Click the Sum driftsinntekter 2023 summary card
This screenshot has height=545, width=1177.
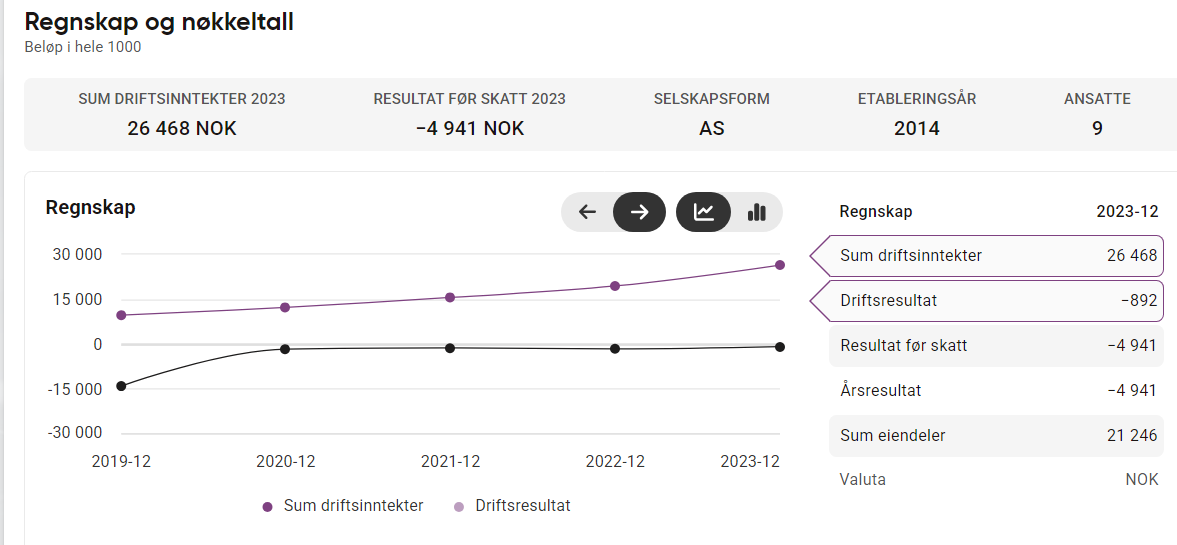tap(182, 114)
